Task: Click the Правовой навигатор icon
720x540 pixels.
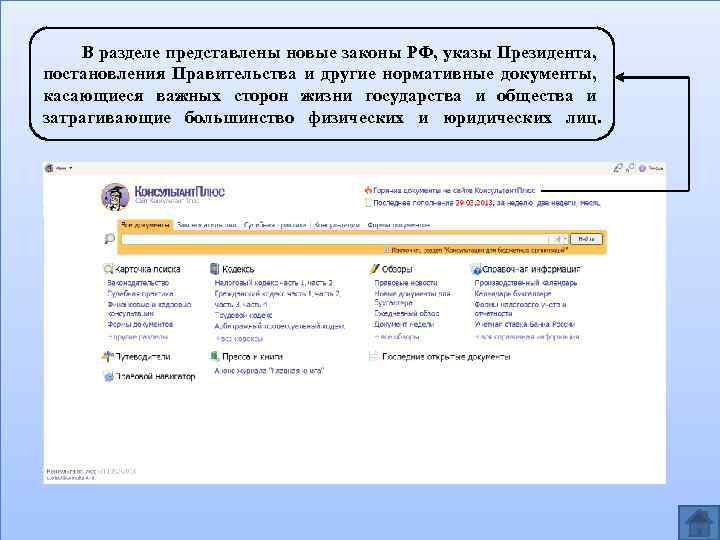Action: click(x=109, y=377)
